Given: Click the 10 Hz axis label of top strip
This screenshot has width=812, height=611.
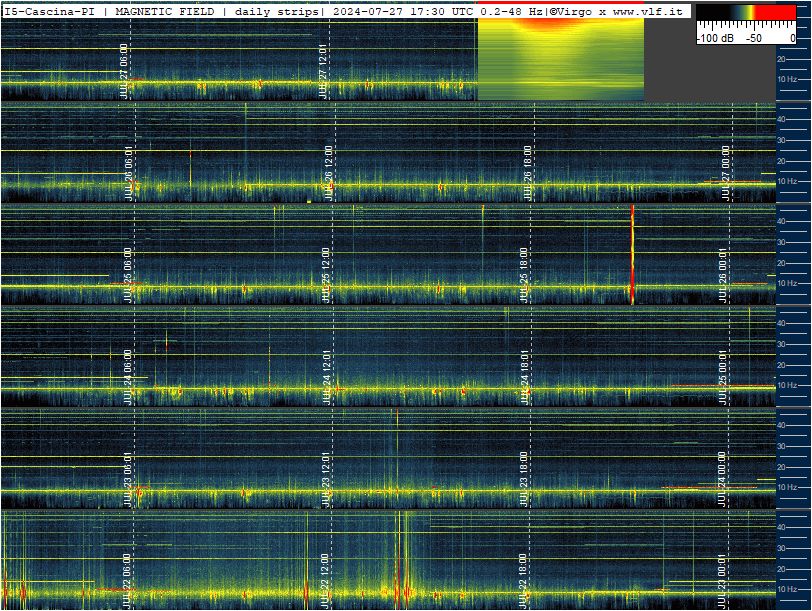Looking at the screenshot, I should [787, 79].
